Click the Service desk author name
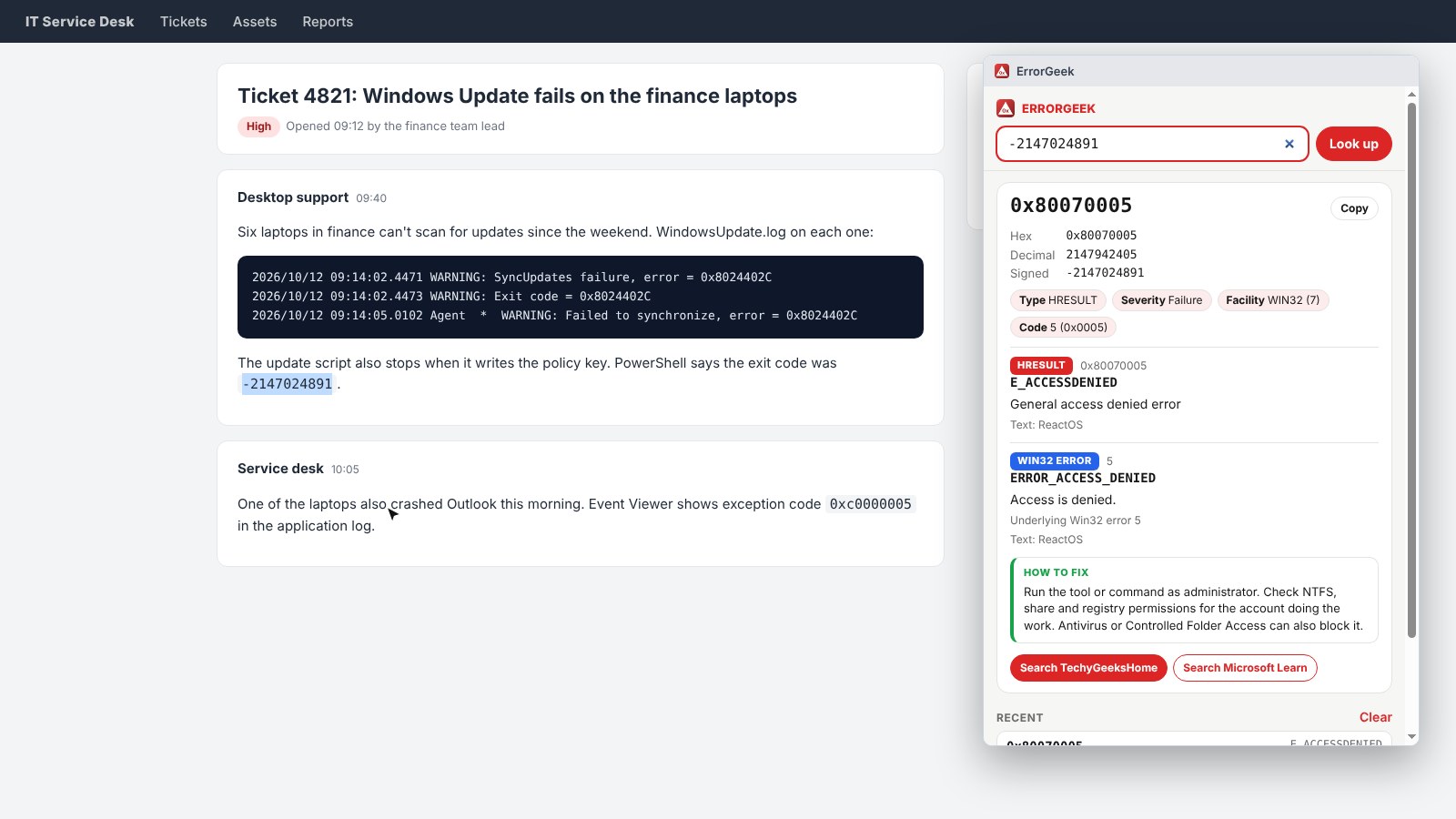This screenshot has height=819, width=1456. [x=280, y=469]
